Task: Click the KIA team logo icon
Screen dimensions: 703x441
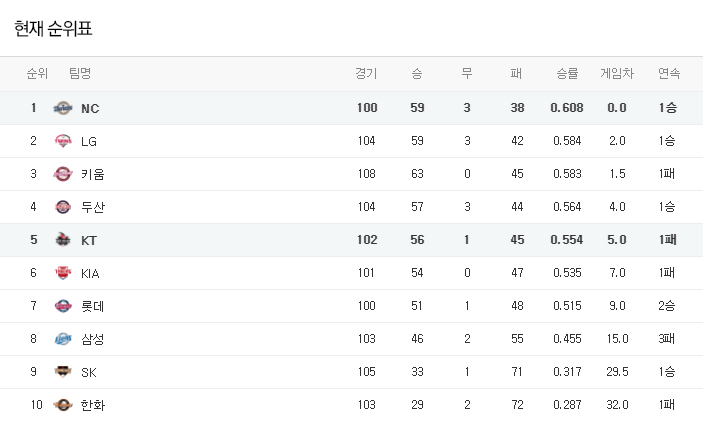Action: coord(63,273)
